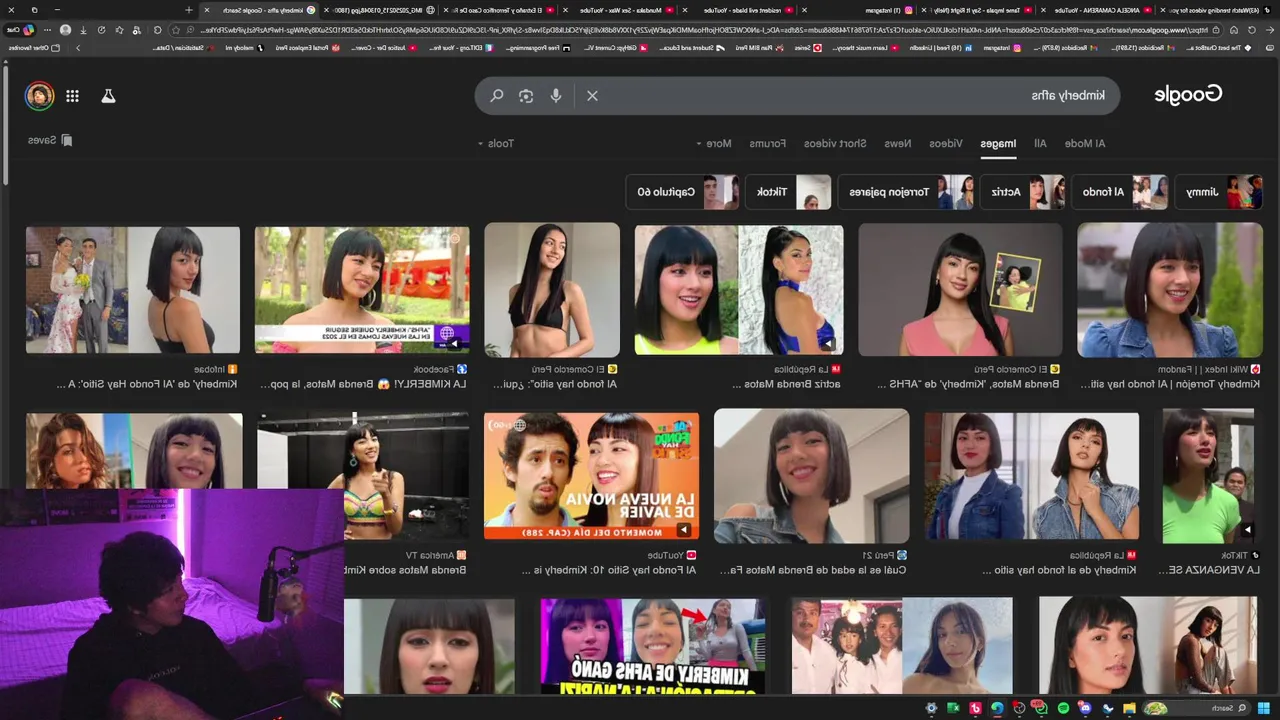Viewport: 1280px width, 720px height.
Task: Open the Google apps grid
Action: [x=72, y=96]
